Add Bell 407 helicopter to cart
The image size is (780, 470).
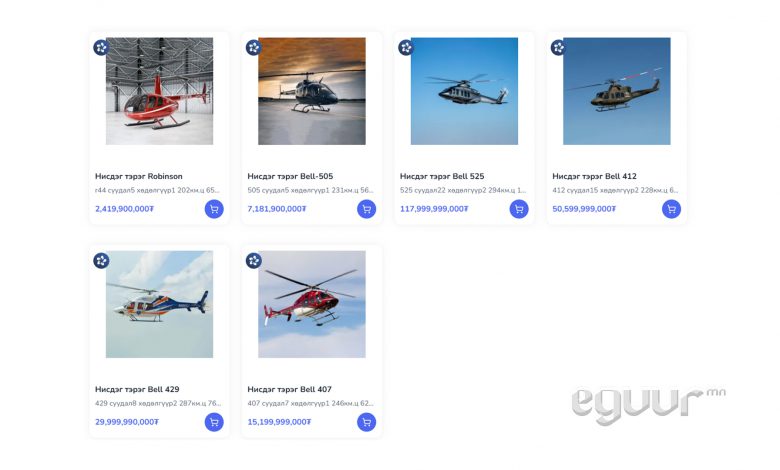367,422
